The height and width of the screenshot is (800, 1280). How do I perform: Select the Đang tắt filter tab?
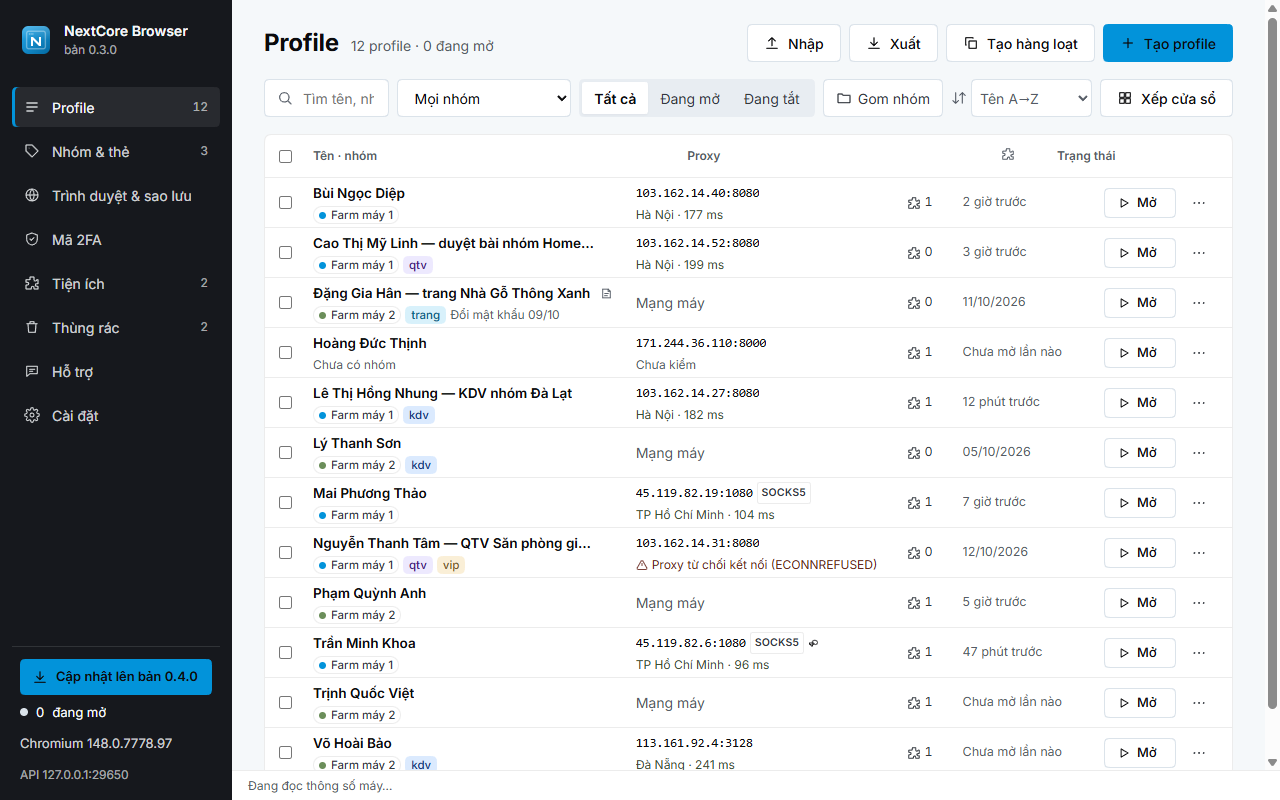(x=772, y=98)
